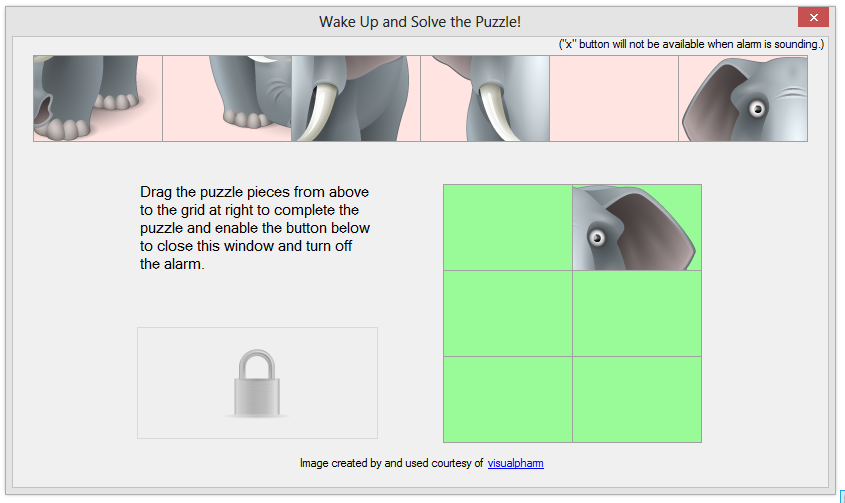
Task: Pick the second strip piece with single foot
Action: (x=227, y=98)
